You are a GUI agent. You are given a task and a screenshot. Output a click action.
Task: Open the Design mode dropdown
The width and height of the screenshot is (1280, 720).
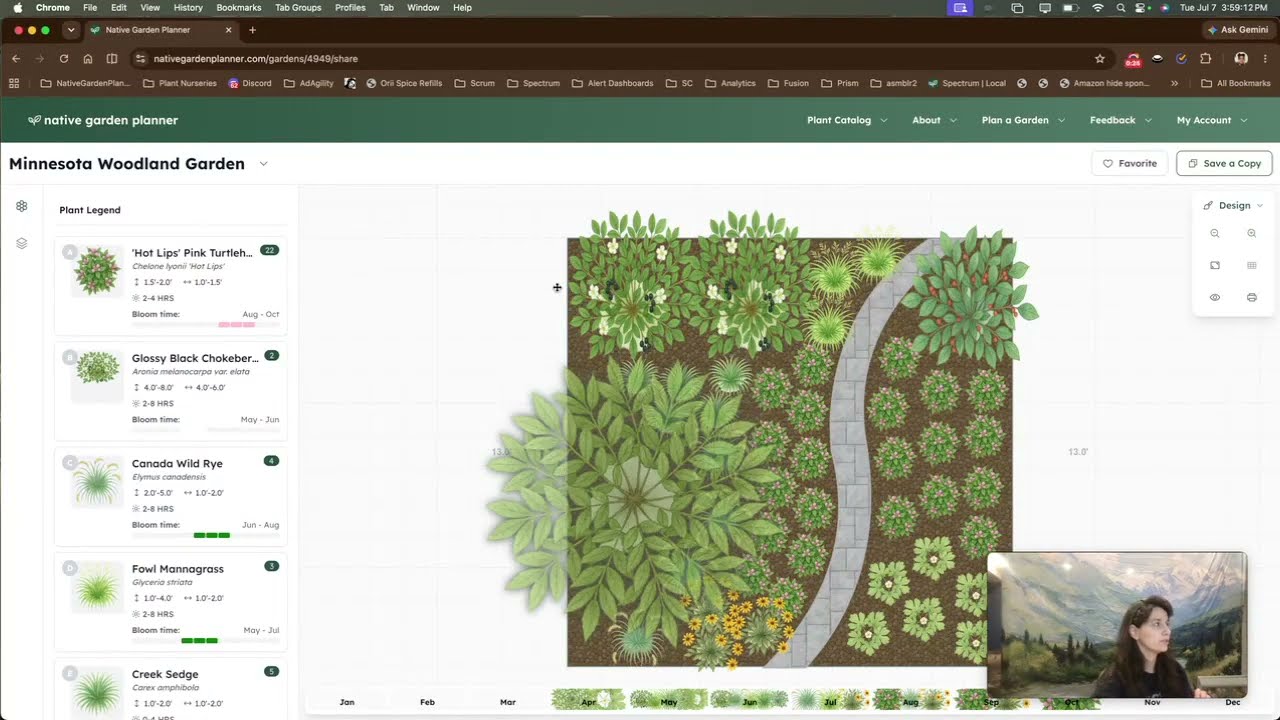[x=1233, y=205]
